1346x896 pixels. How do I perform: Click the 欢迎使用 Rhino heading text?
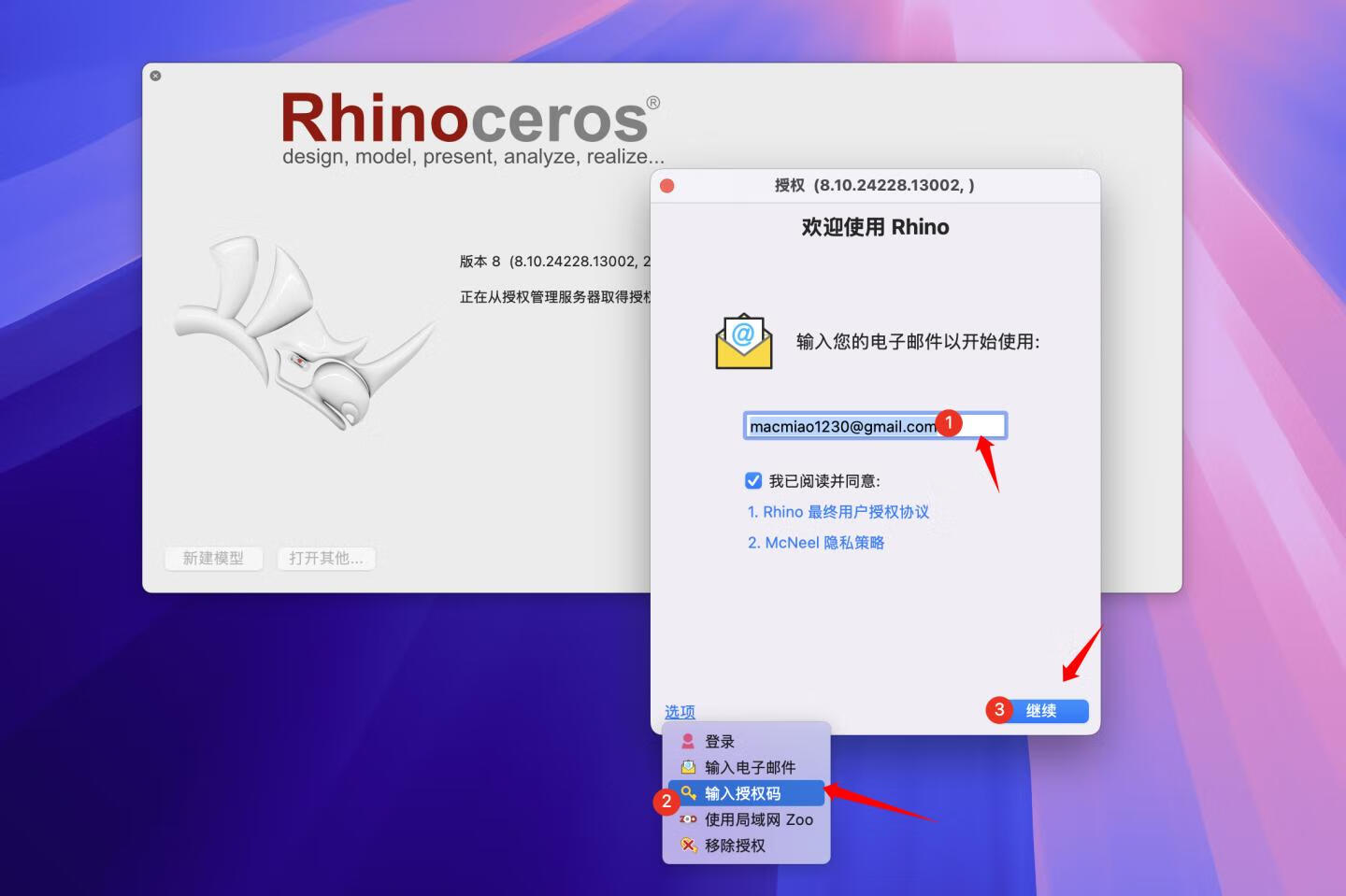[875, 227]
